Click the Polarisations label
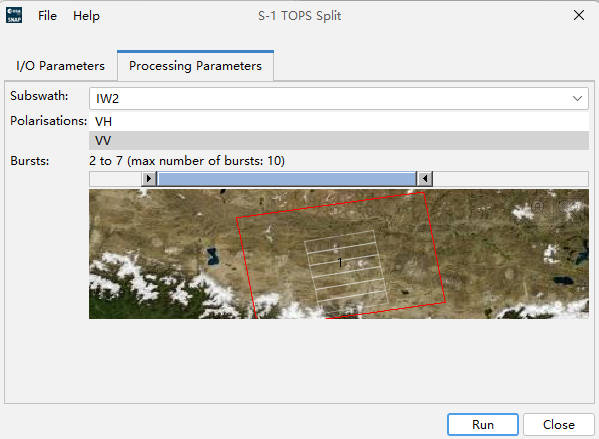Viewport: 599px width, 439px height. [x=49, y=121]
